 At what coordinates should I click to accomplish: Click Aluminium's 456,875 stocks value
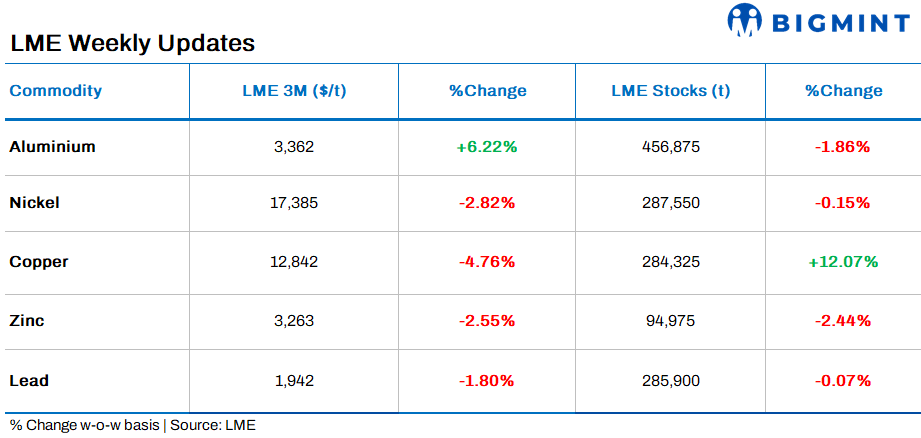point(670,147)
